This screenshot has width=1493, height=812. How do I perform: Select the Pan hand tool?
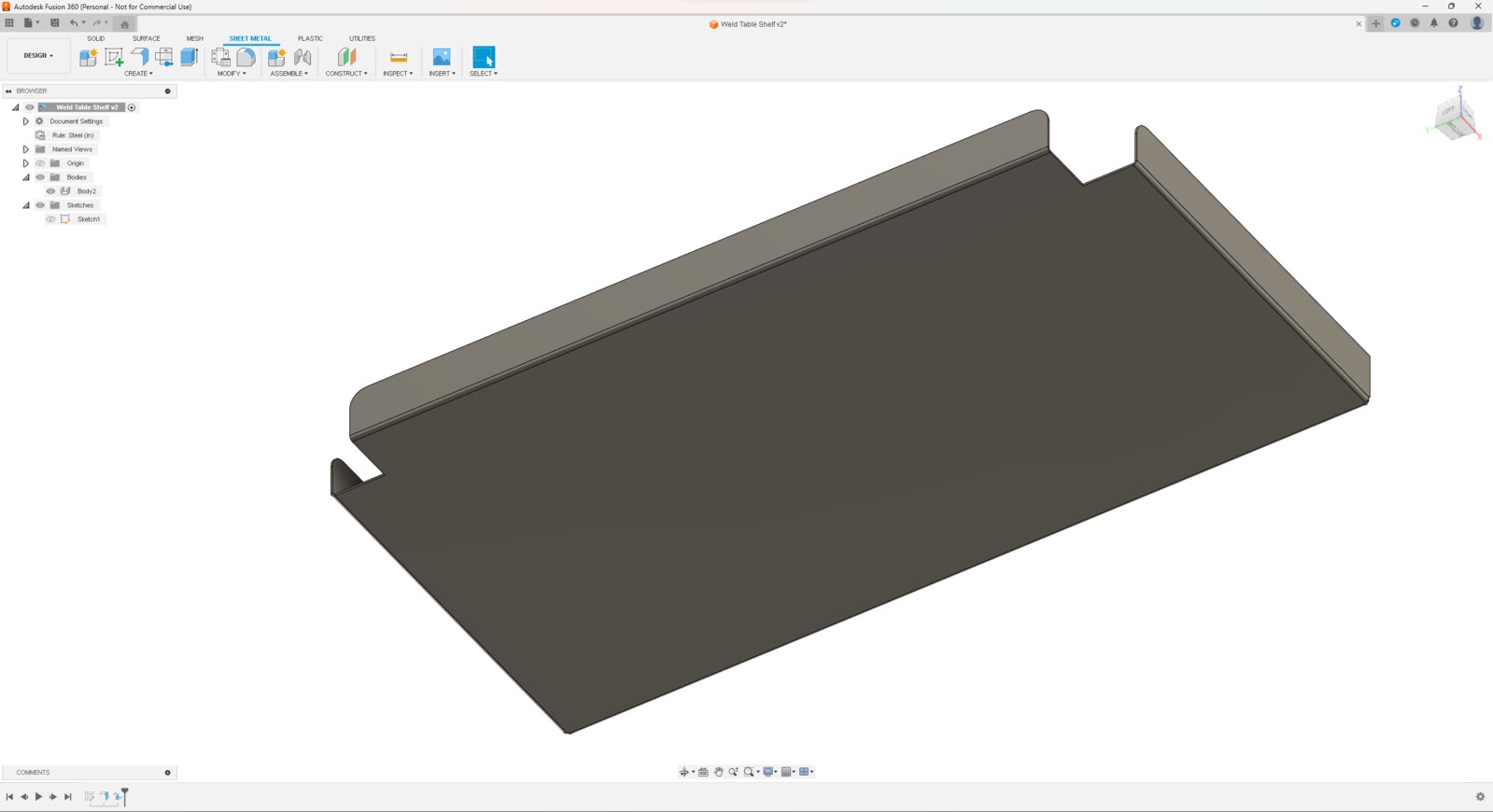(x=718, y=772)
